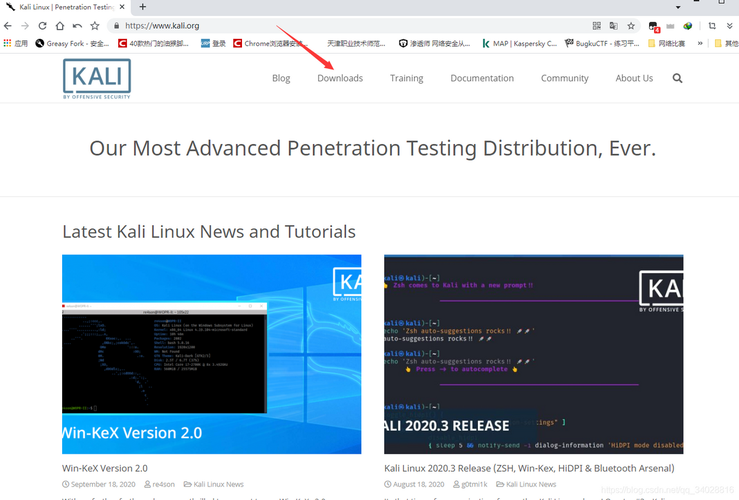Viewport: 739px width, 500px height.
Task: Click the grey extension icon next to badge
Action: [670, 26]
